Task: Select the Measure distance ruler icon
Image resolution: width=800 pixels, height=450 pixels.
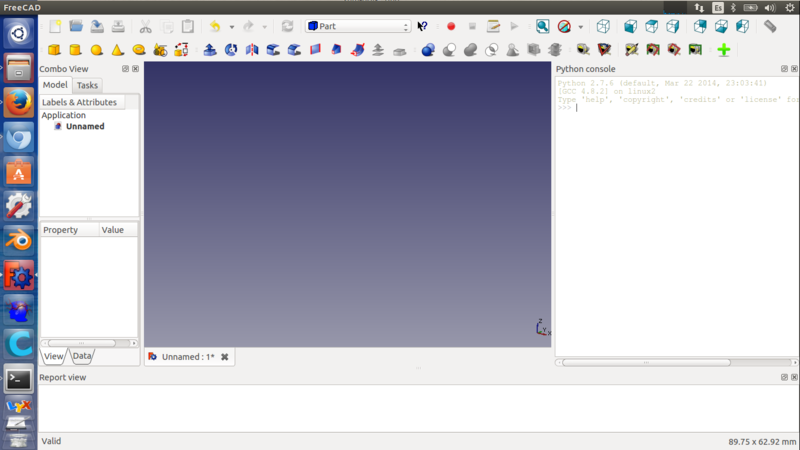Action: coord(770,26)
